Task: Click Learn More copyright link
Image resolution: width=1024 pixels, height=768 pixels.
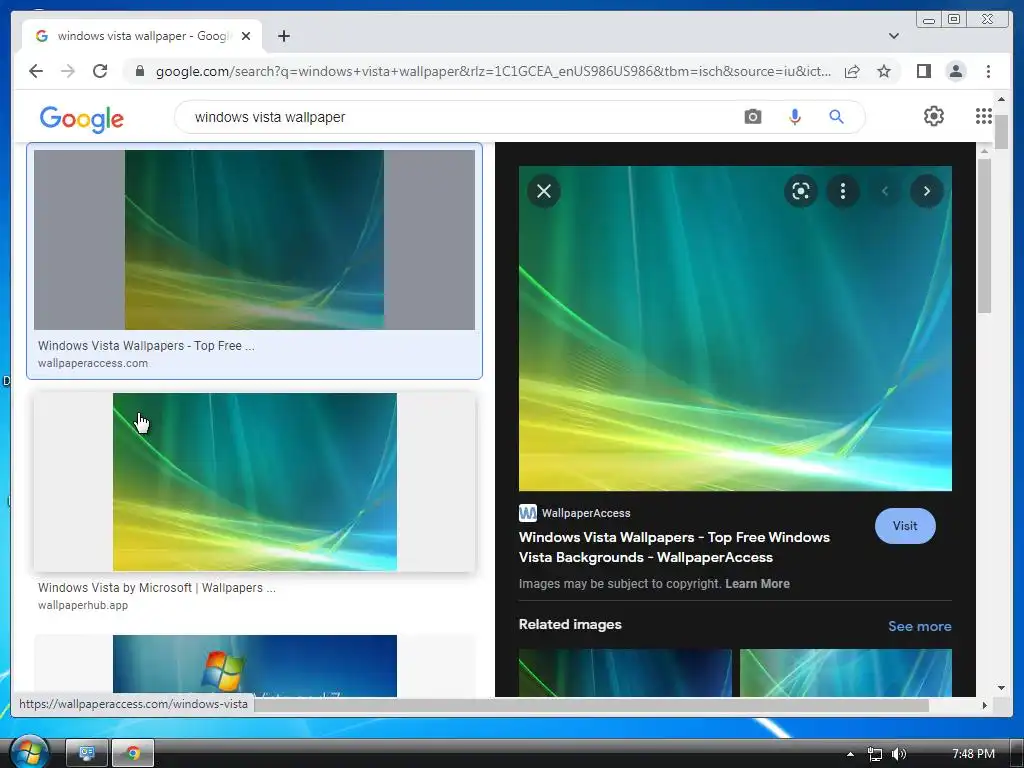Action: click(x=757, y=584)
